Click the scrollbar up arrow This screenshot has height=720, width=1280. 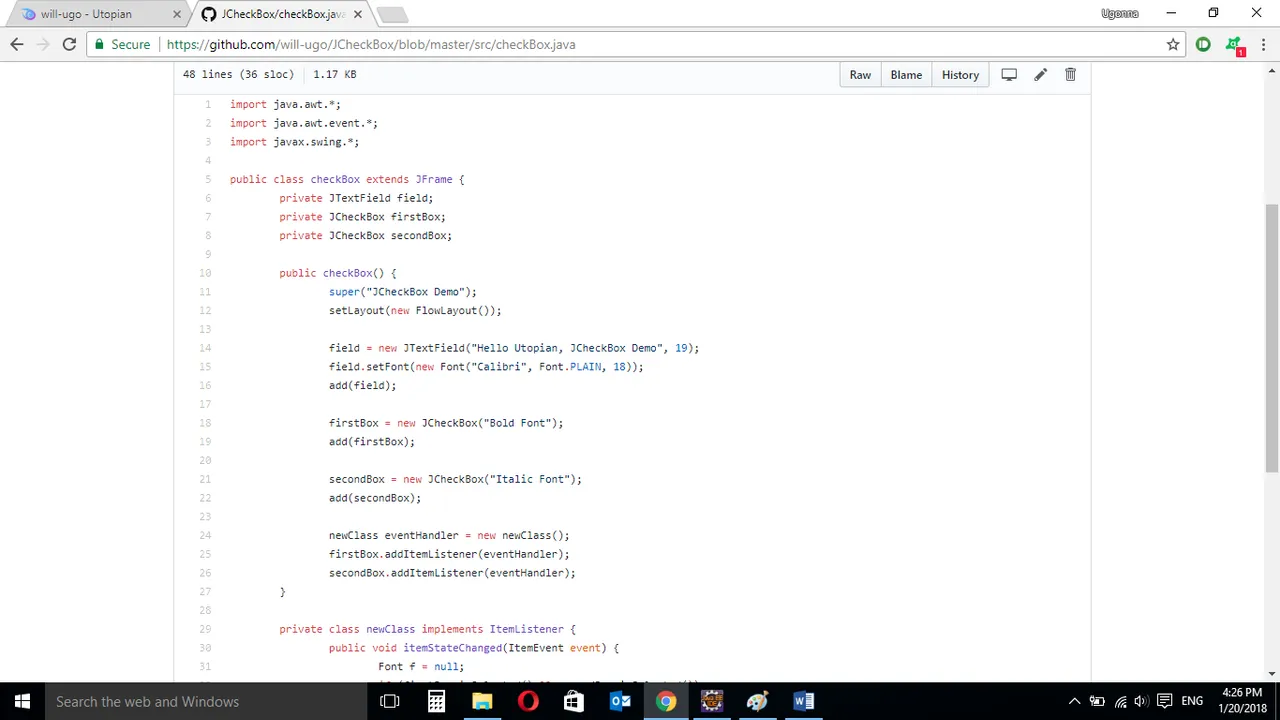1271,70
